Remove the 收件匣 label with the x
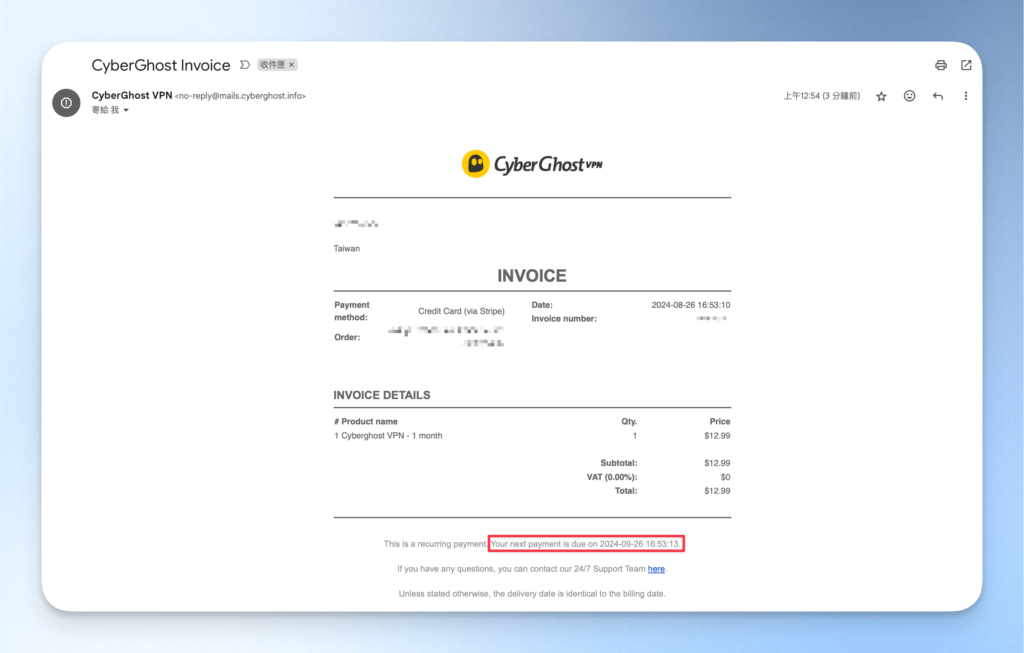 point(291,65)
